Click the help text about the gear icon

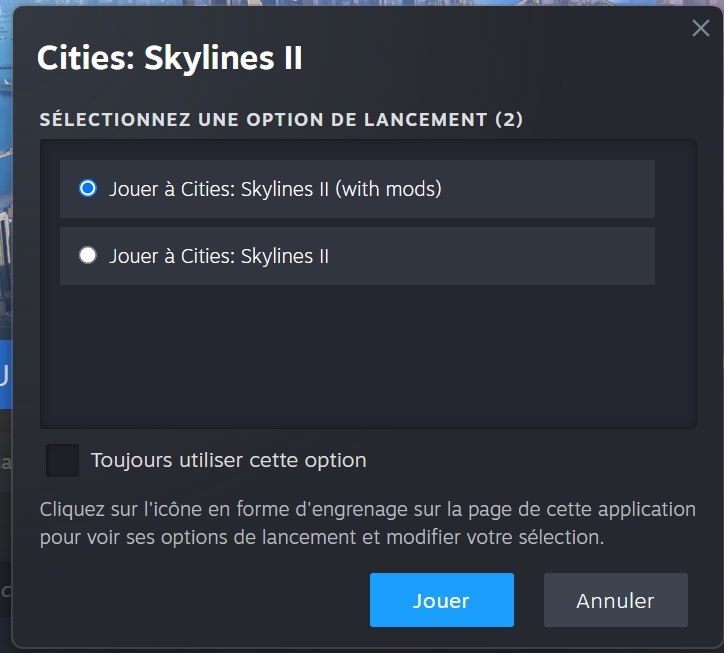[x=367, y=523]
